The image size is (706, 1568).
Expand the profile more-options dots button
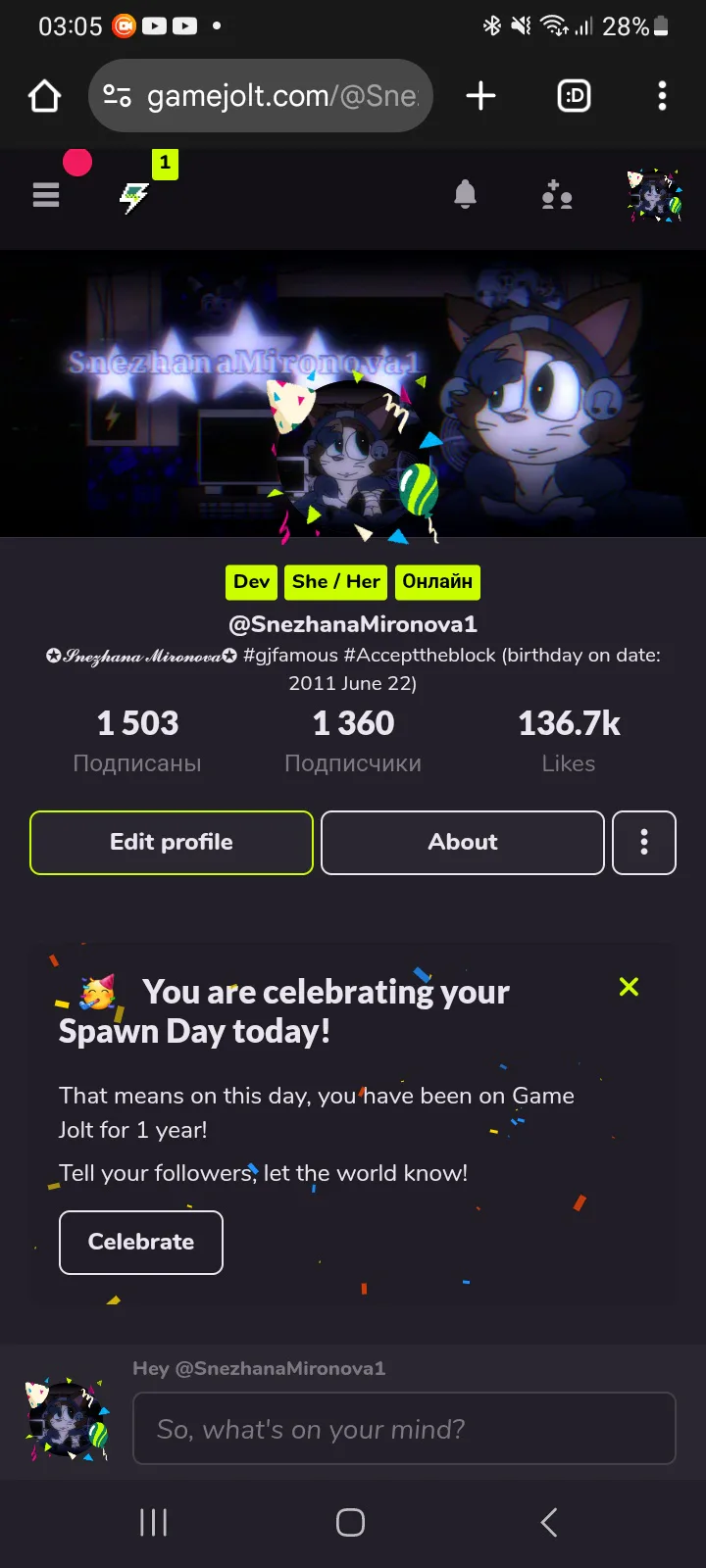(x=644, y=843)
